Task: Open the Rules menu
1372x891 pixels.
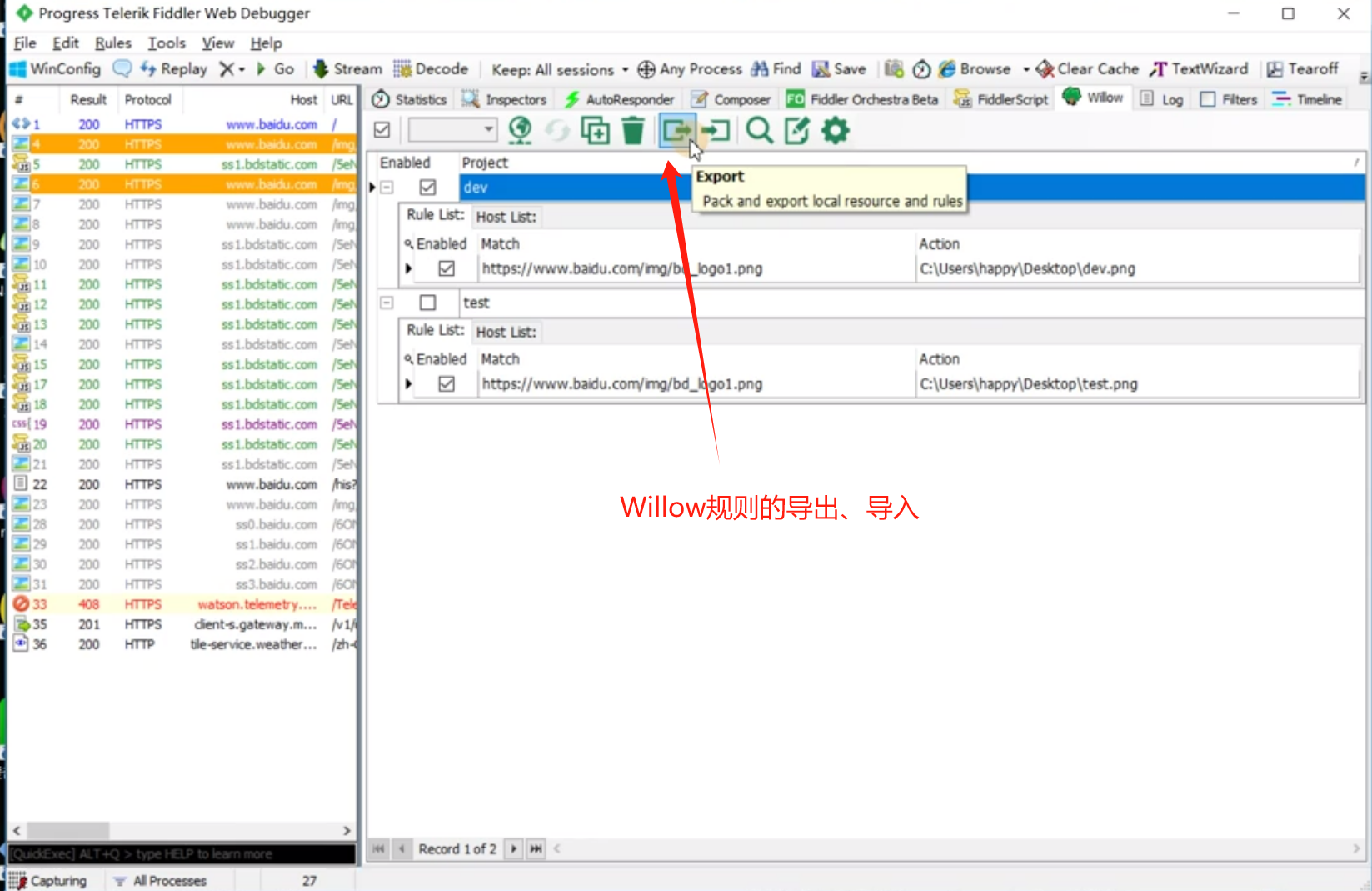Action: 112,43
